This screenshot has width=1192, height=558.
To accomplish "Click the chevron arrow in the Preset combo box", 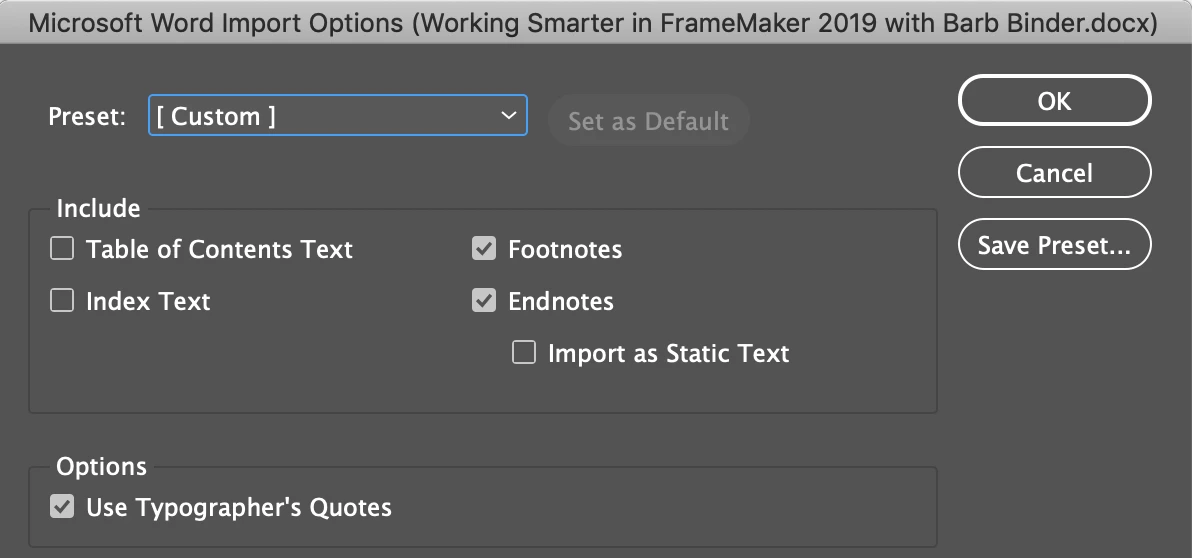I will tap(508, 116).
